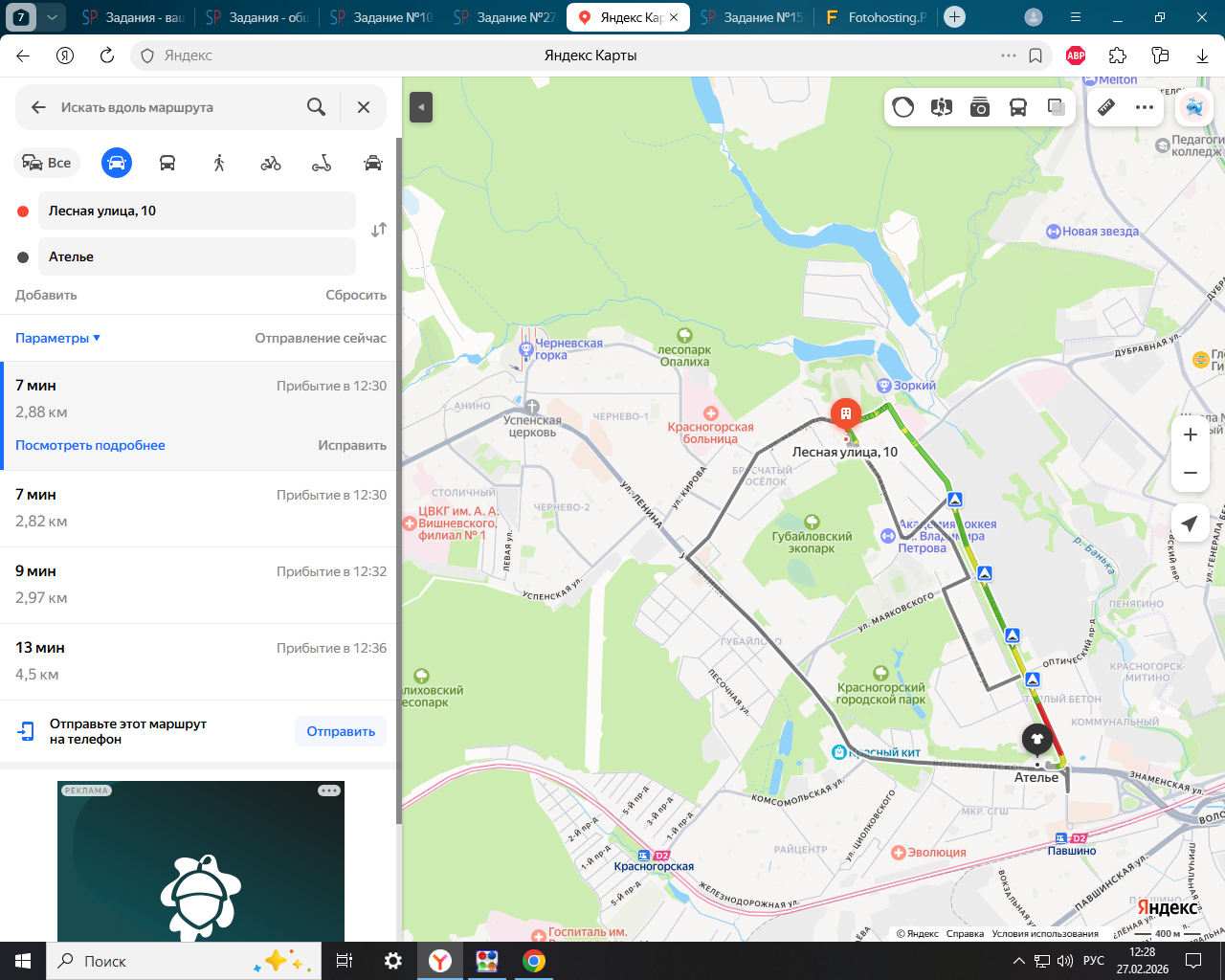The height and width of the screenshot is (980, 1225).
Task: Send route to phone with 'Отправить'
Action: (x=341, y=731)
